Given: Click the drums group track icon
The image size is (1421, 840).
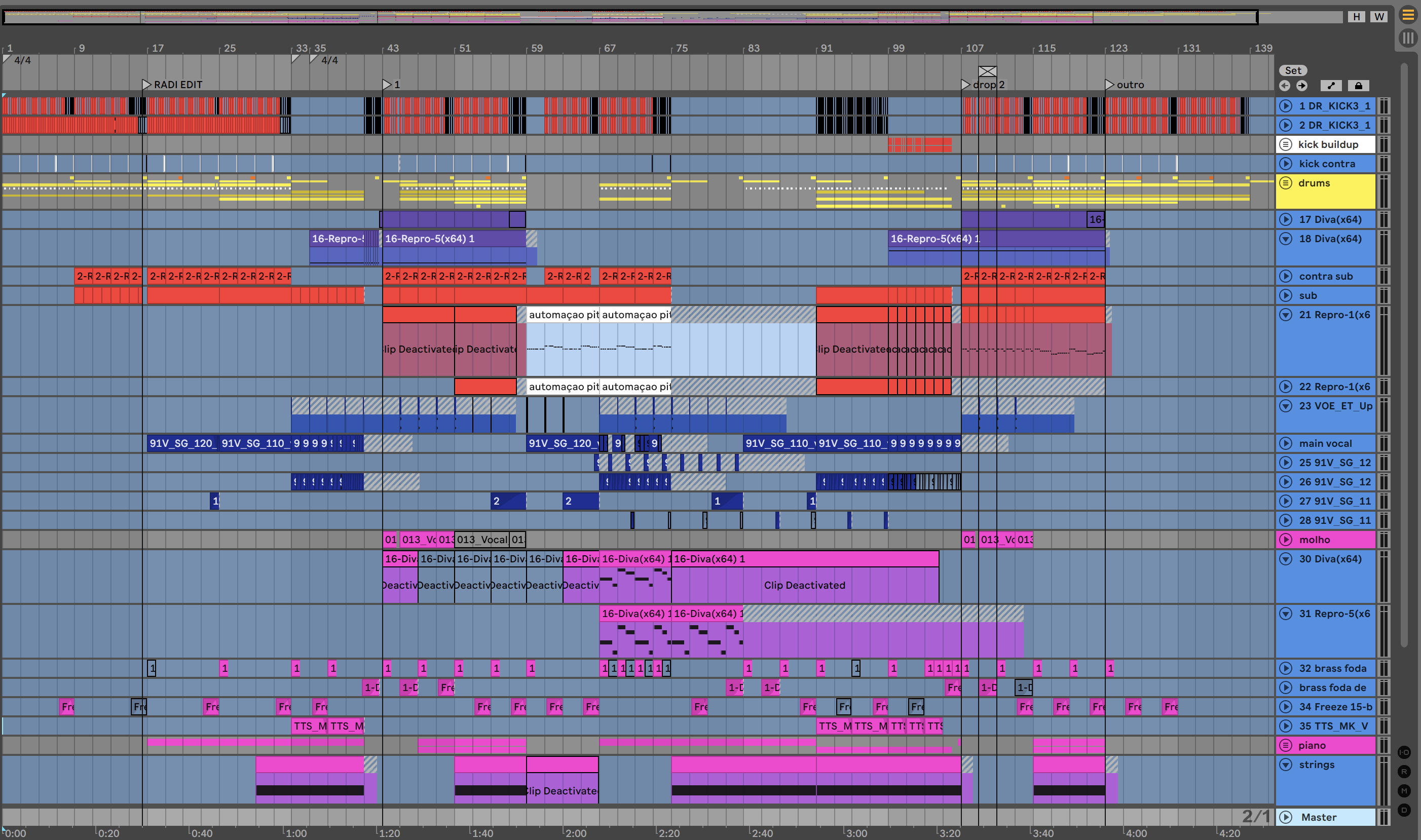Looking at the screenshot, I should coord(1286,183).
